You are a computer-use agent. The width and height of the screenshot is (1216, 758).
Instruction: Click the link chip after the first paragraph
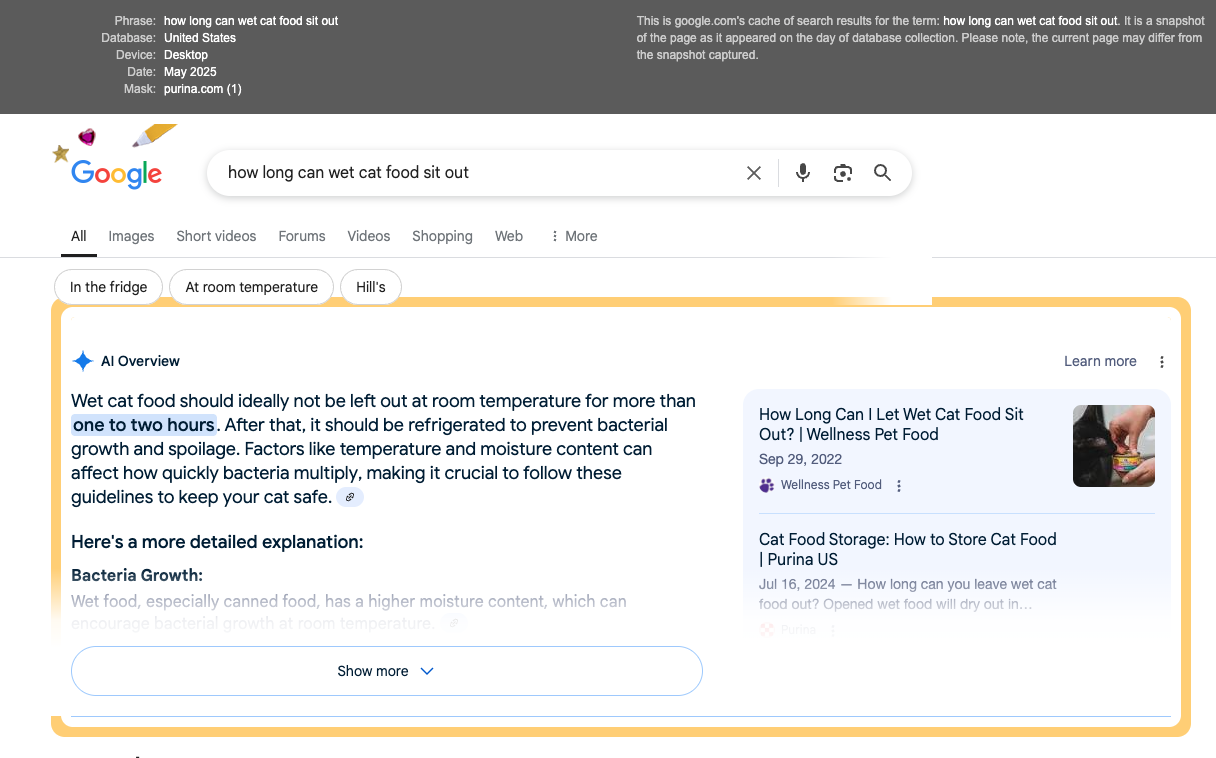click(x=349, y=496)
